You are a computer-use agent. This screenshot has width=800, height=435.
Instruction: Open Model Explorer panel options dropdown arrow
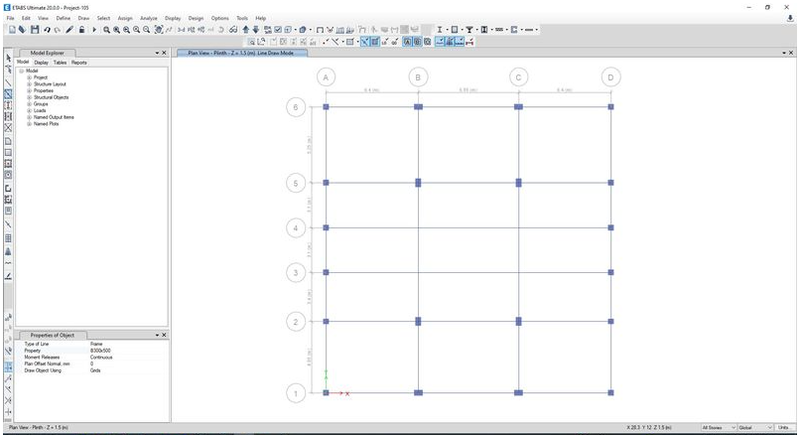point(157,53)
